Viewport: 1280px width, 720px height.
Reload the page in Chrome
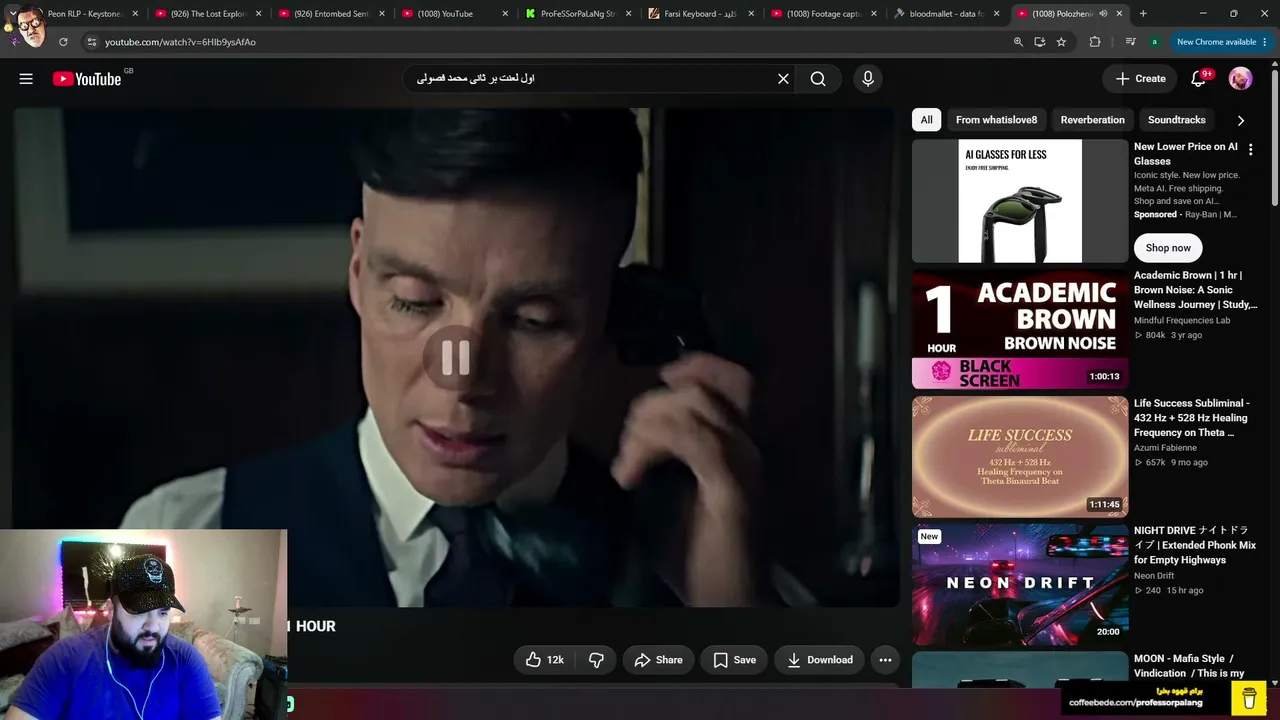tap(63, 42)
